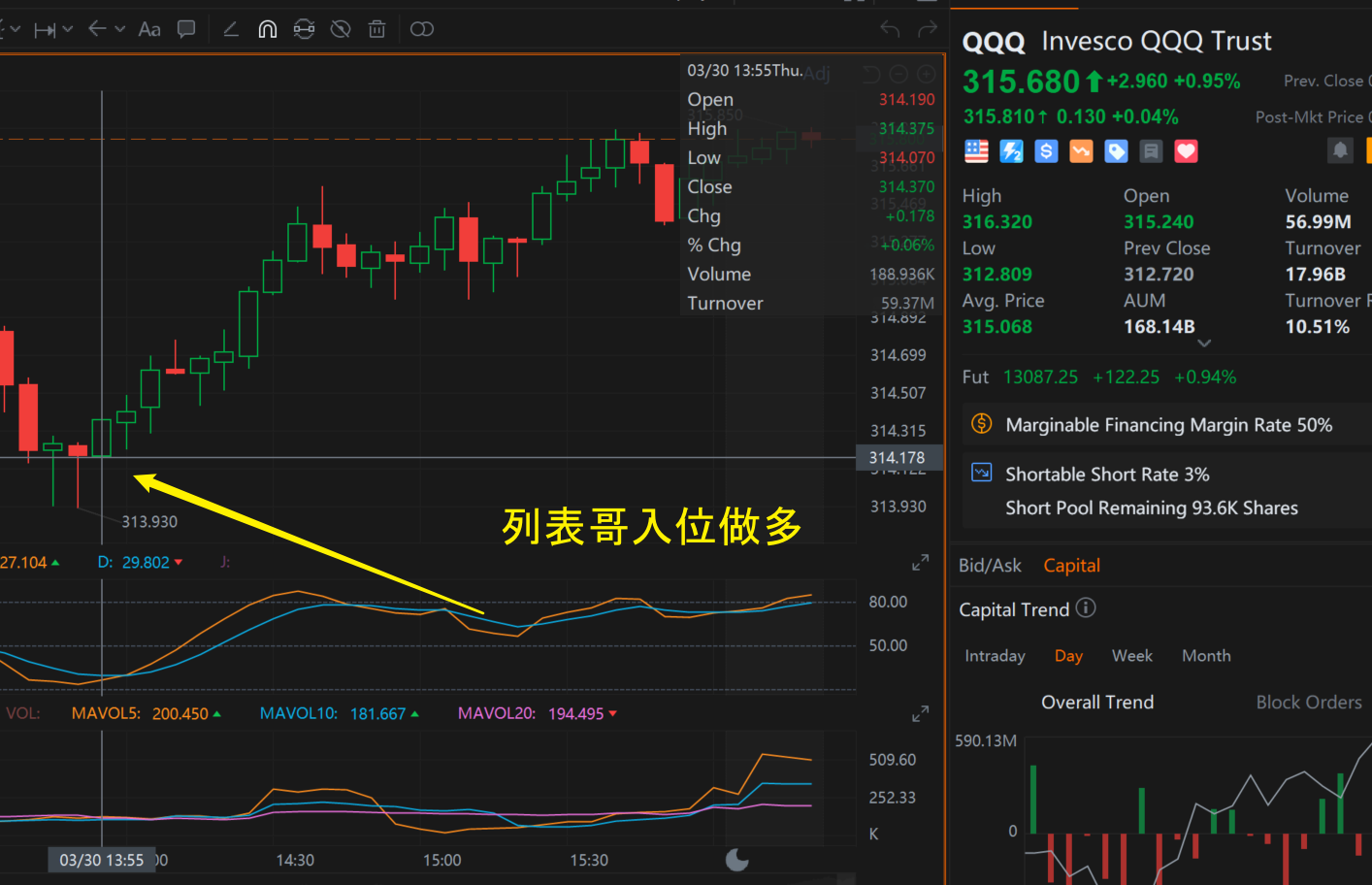Undo the last drawing action

click(x=890, y=29)
